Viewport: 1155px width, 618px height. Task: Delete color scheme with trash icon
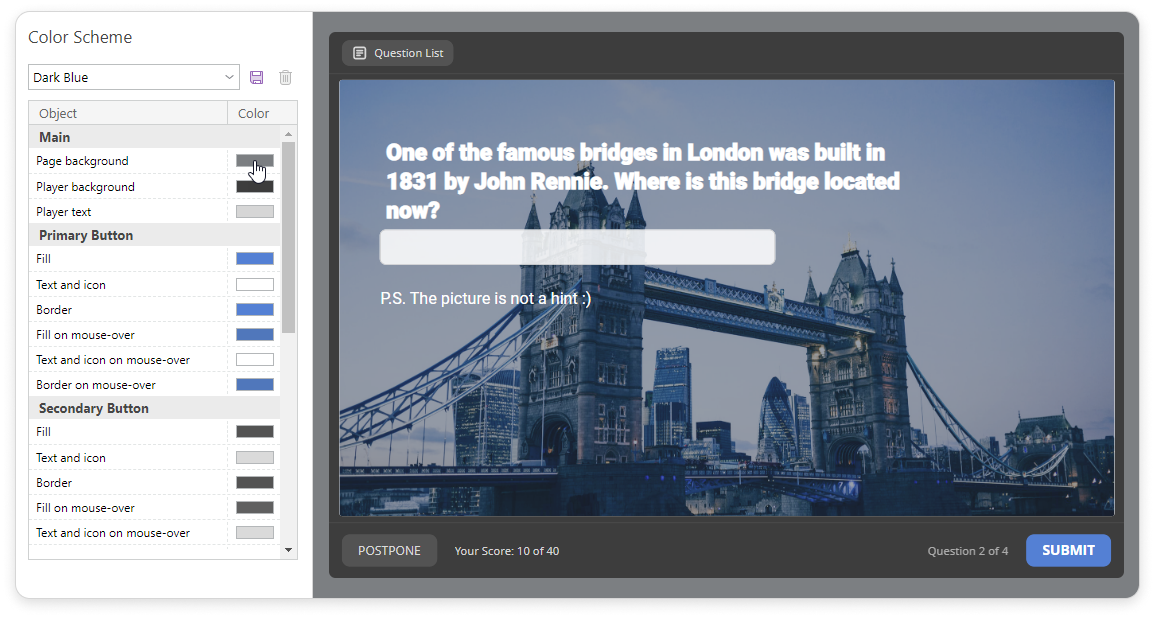pyautogui.click(x=285, y=78)
